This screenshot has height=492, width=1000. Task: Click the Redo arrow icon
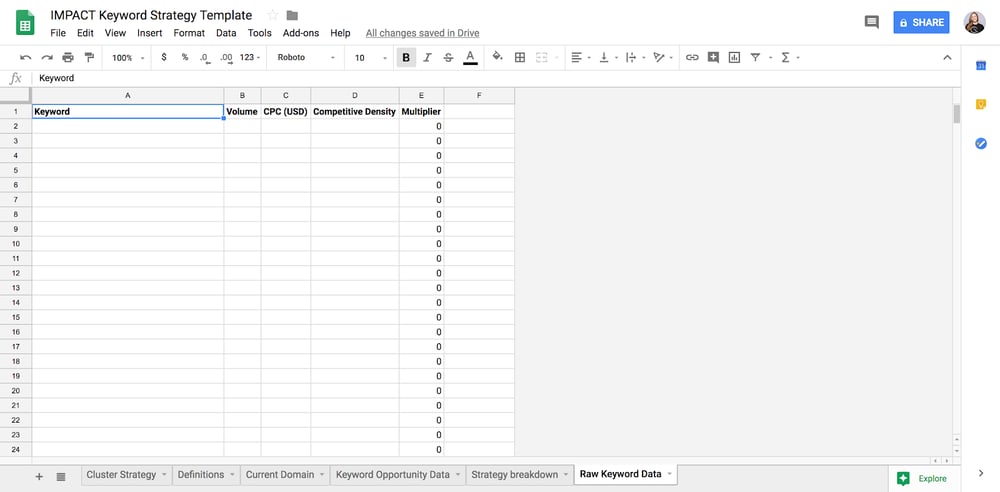(47, 57)
